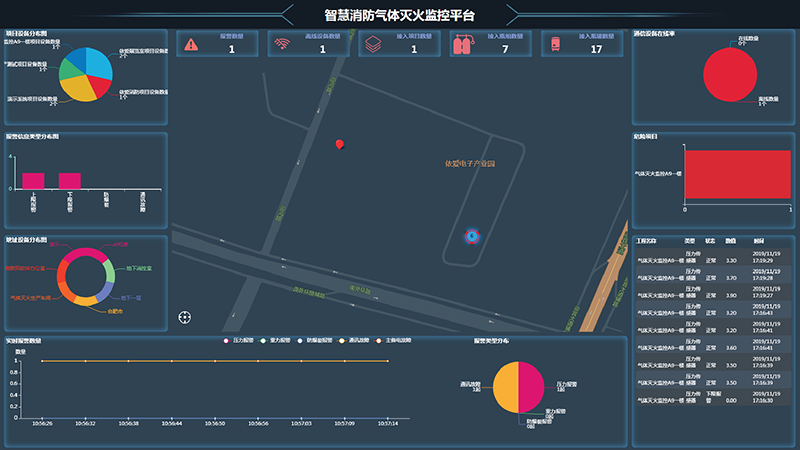Click the 危险项目 panel heading
The image size is (800, 450).
click(645, 137)
